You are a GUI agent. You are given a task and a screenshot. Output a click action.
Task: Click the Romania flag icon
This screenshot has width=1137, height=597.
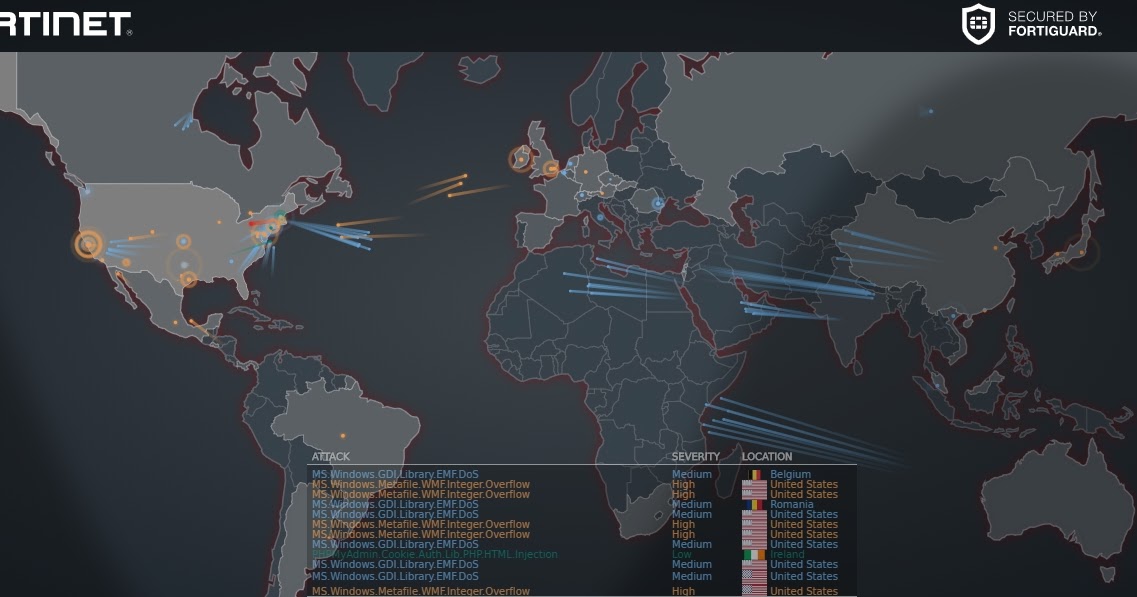pos(754,504)
